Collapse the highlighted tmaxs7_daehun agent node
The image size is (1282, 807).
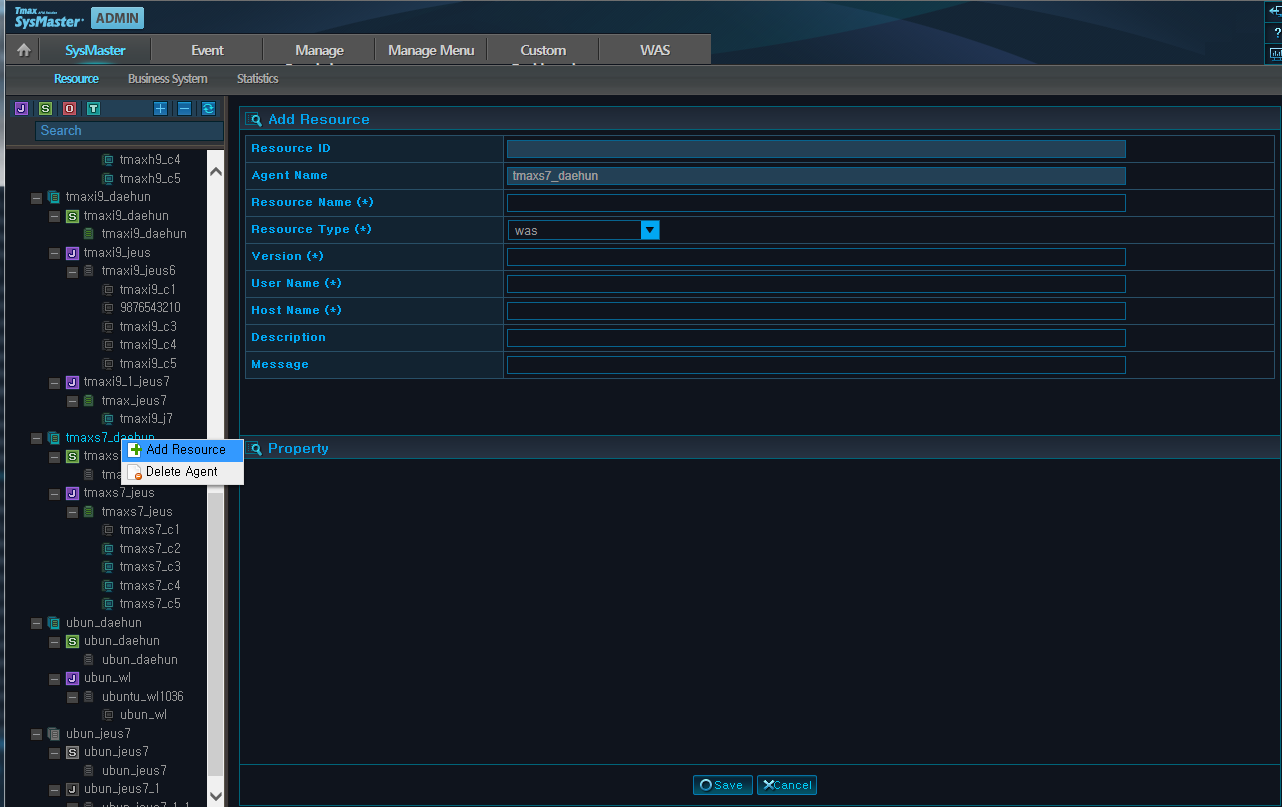click(x=36, y=438)
